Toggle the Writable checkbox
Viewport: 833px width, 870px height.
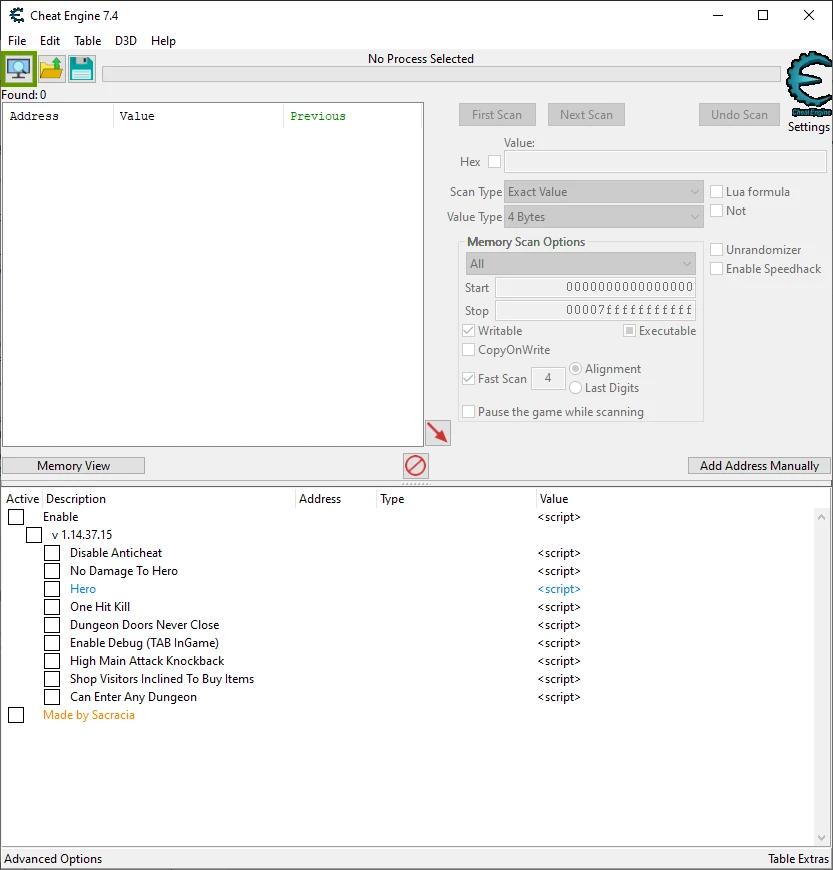point(468,331)
